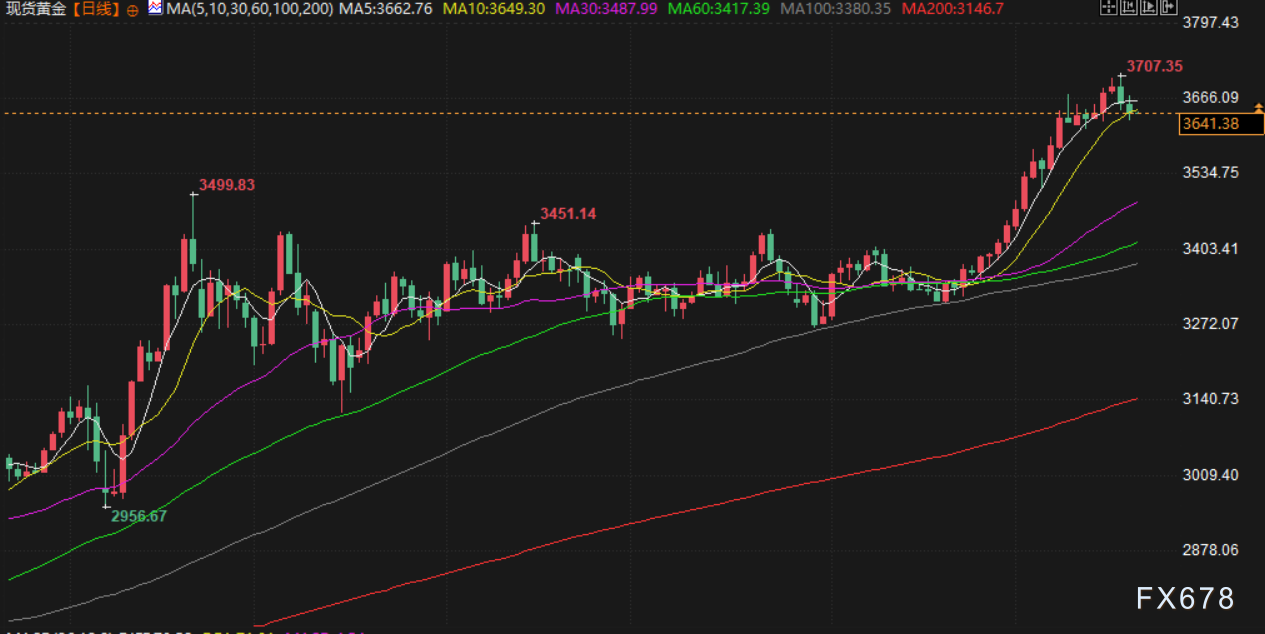1265x634 pixels.
Task: Click the chart playback arrow icon
Action: coord(1147,8)
